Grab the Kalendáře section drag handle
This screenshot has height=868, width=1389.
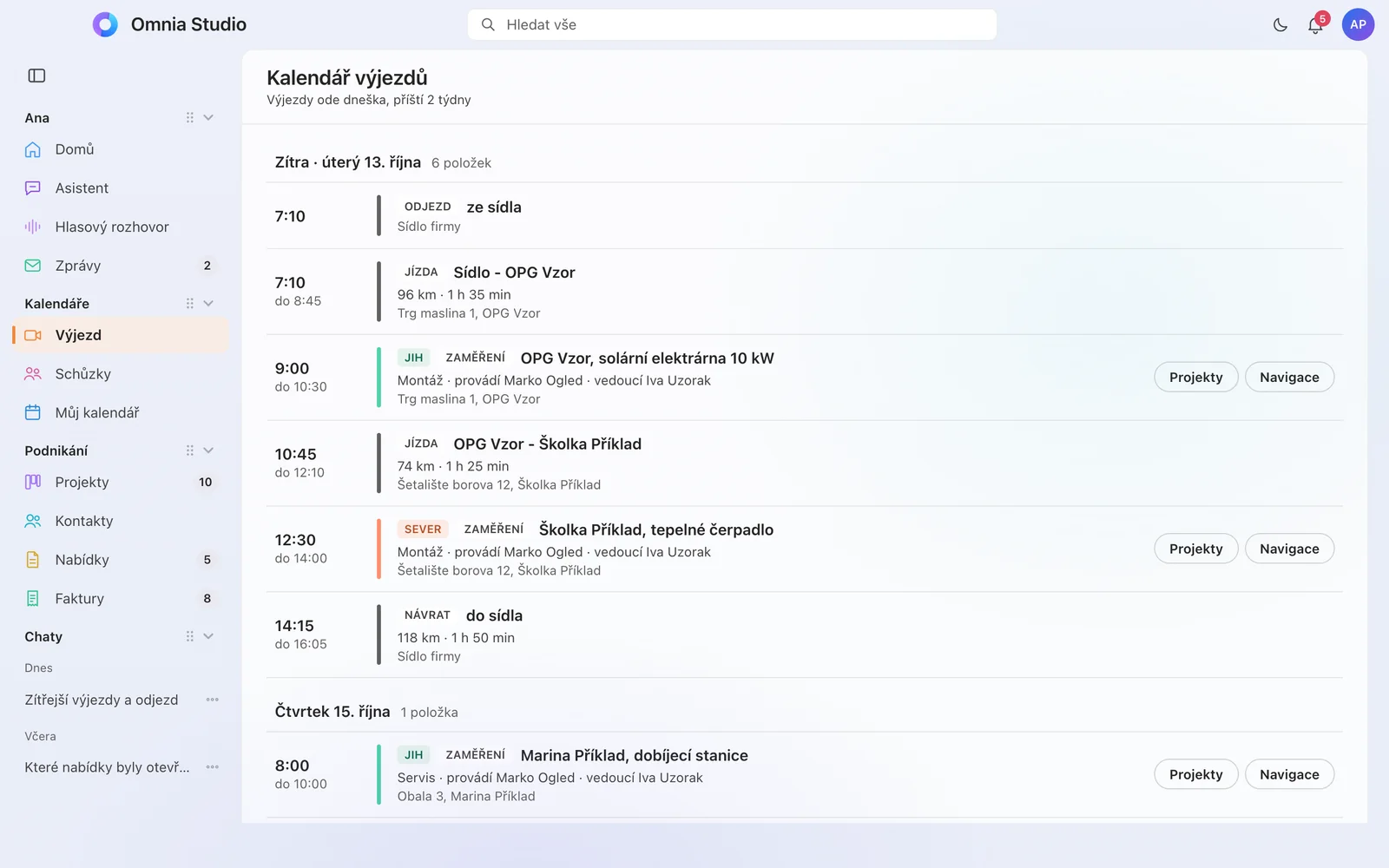[189, 303]
